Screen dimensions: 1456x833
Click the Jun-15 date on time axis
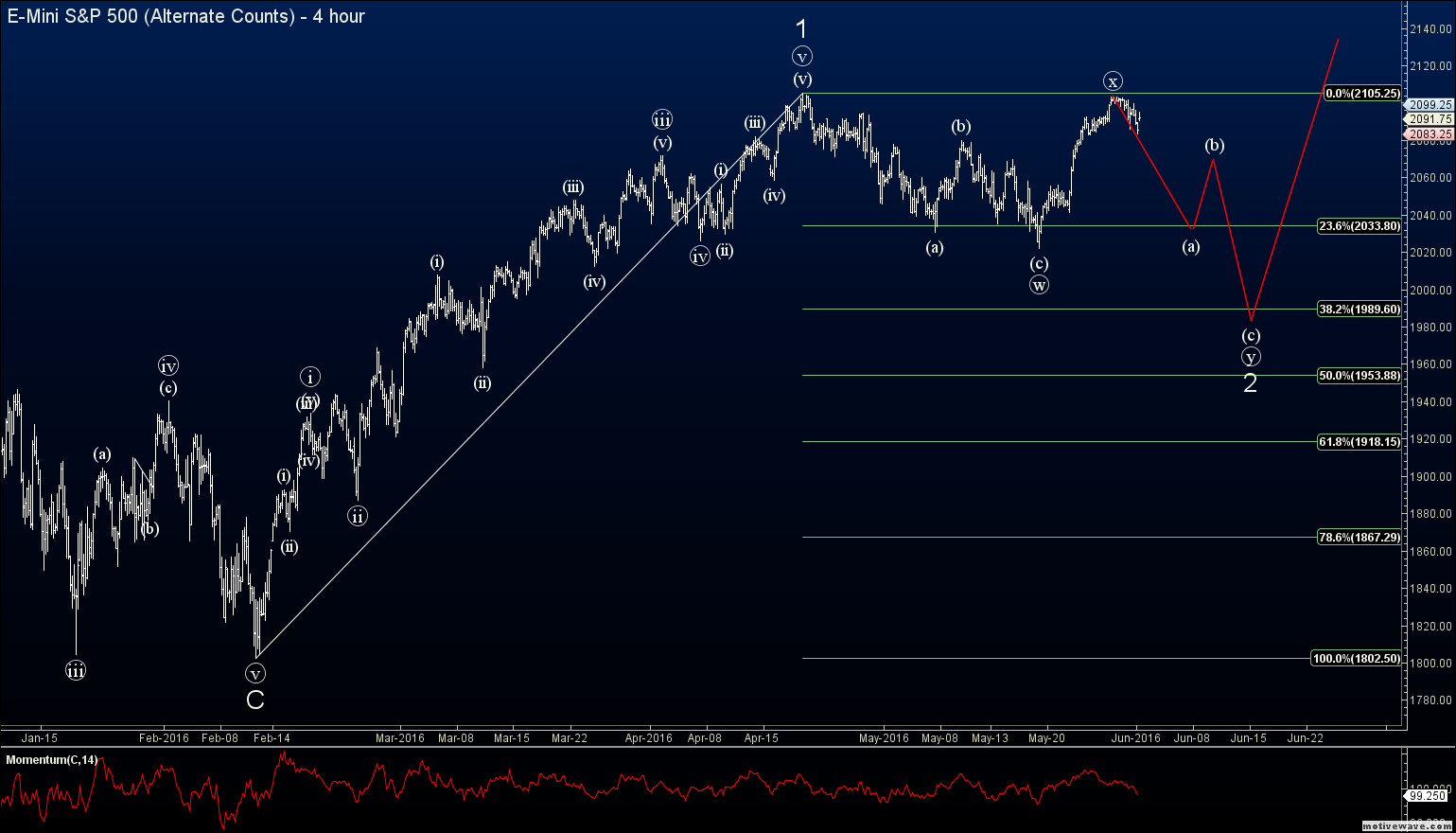1249,738
